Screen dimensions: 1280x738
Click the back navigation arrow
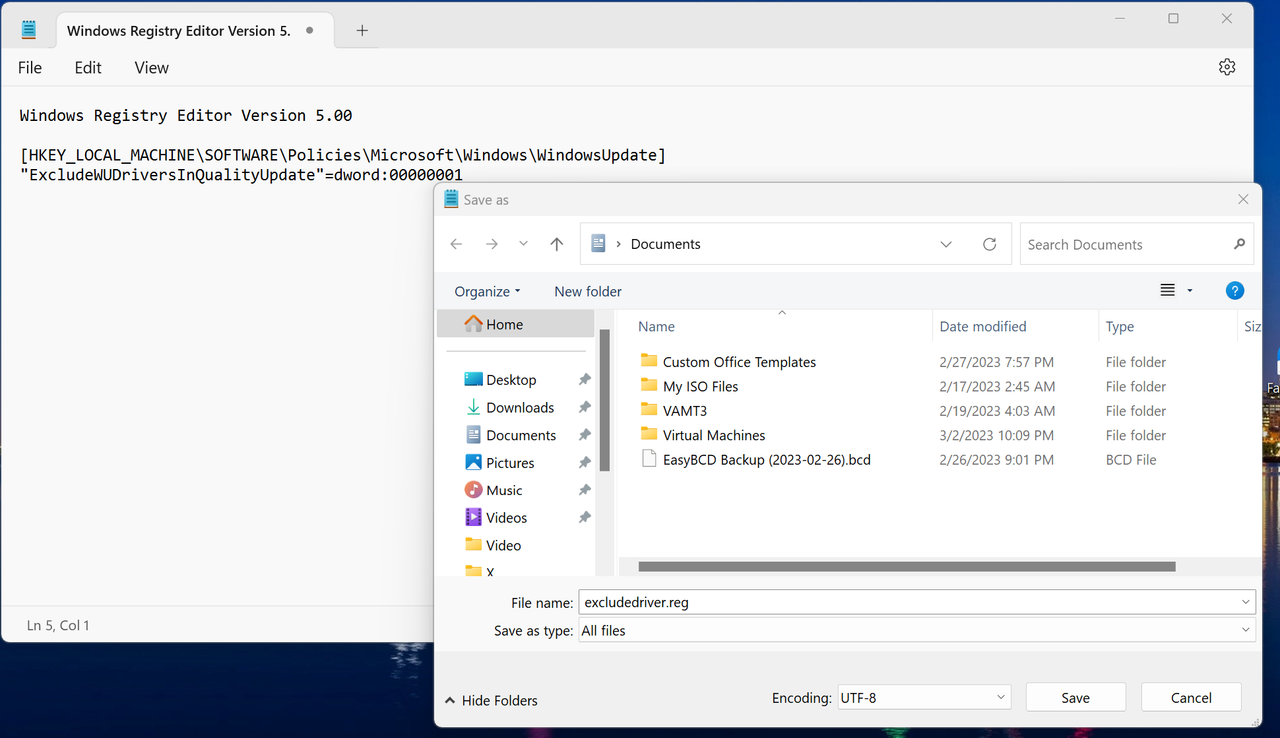tap(456, 243)
